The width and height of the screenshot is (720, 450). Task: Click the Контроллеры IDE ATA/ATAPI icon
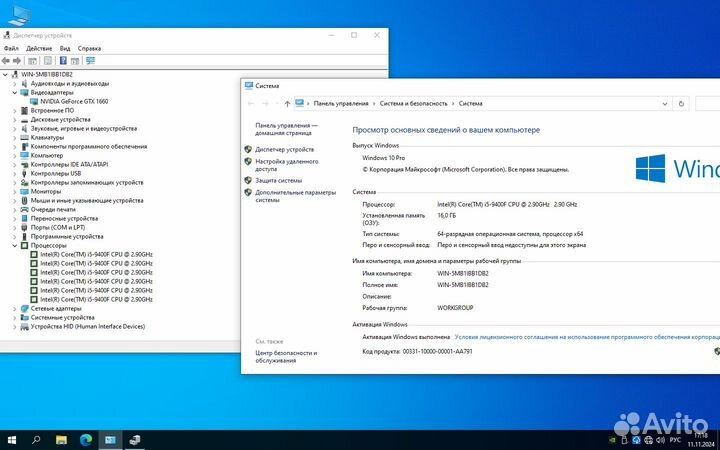(24, 164)
